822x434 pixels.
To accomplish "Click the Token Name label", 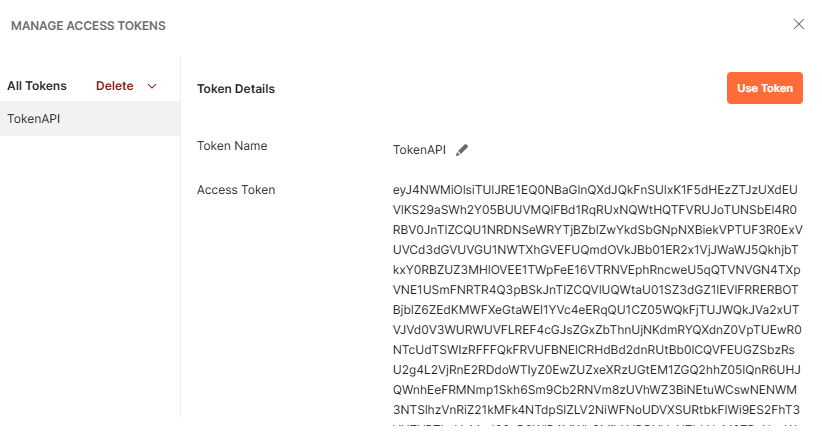I will 232,146.
